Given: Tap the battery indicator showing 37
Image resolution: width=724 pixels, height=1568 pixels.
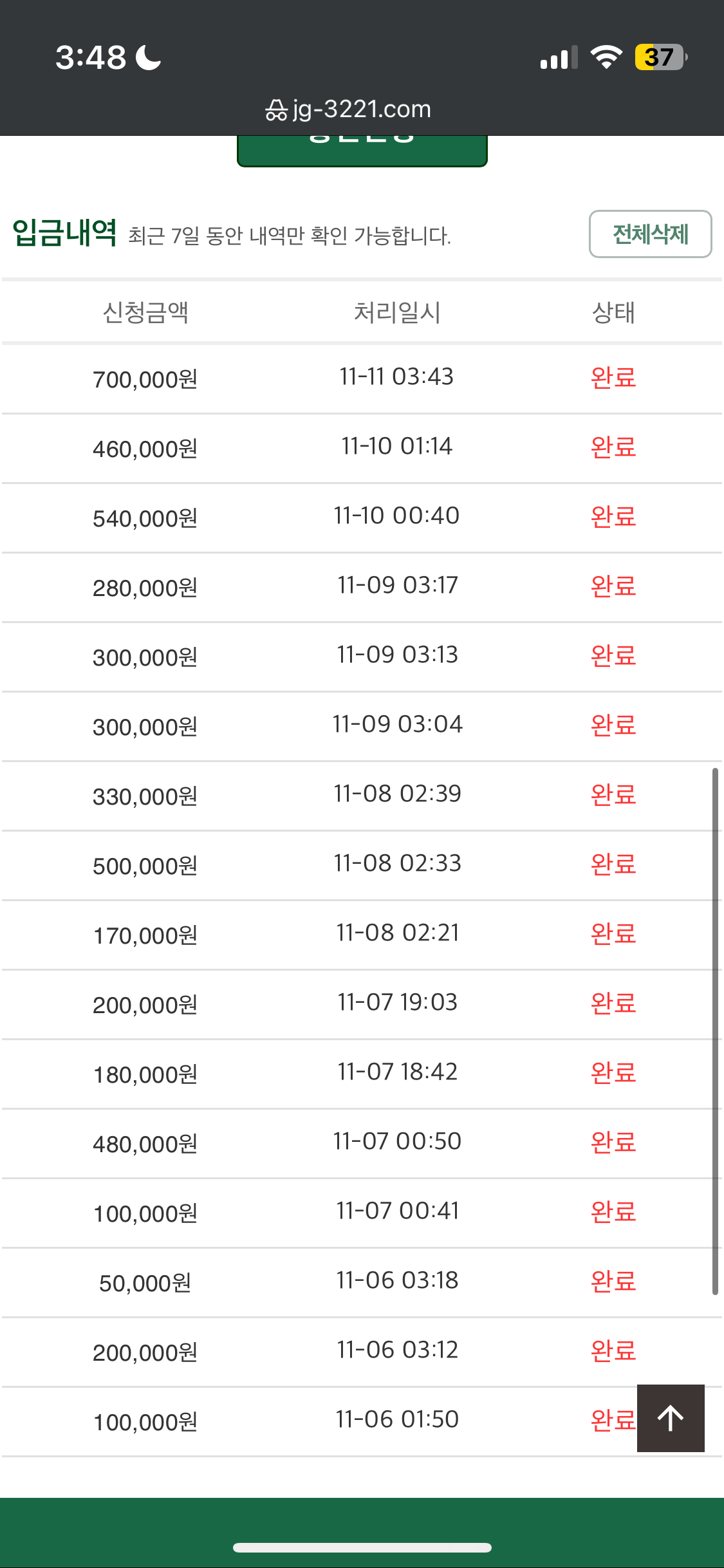Looking at the screenshot, I should click(x=661, y=57).
